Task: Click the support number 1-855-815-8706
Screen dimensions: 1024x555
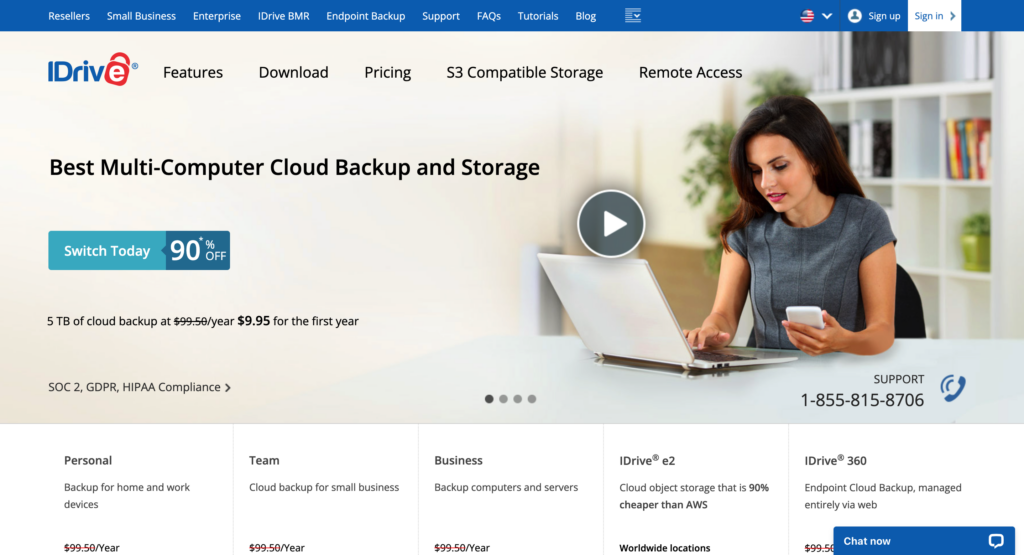Action: (x=862, y=400)
